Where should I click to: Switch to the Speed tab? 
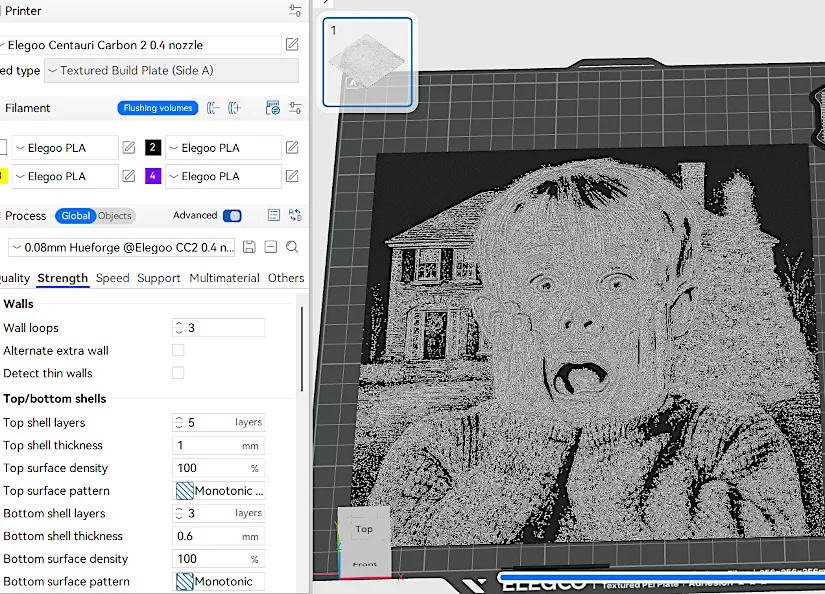click(113, 278)
